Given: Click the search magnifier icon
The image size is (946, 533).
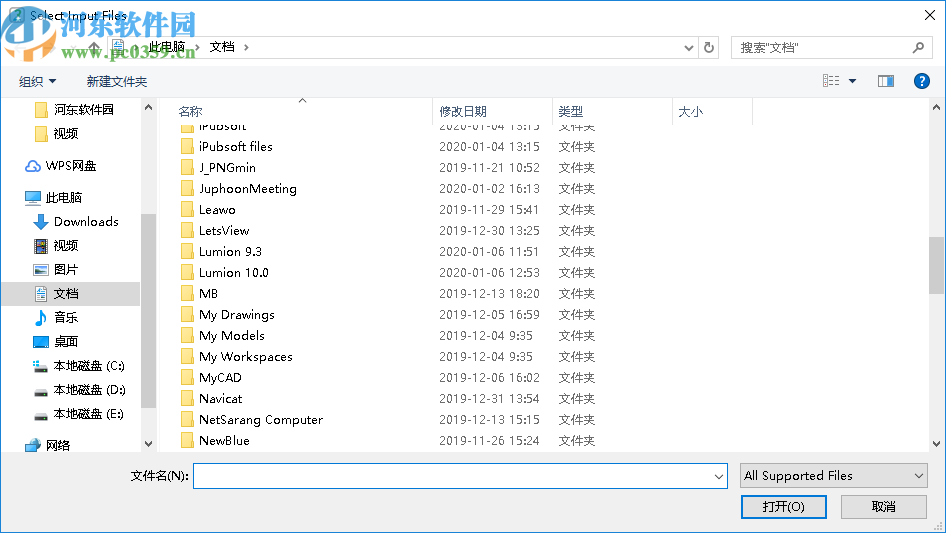Looking at the screenshot, I should pos(918,47).
